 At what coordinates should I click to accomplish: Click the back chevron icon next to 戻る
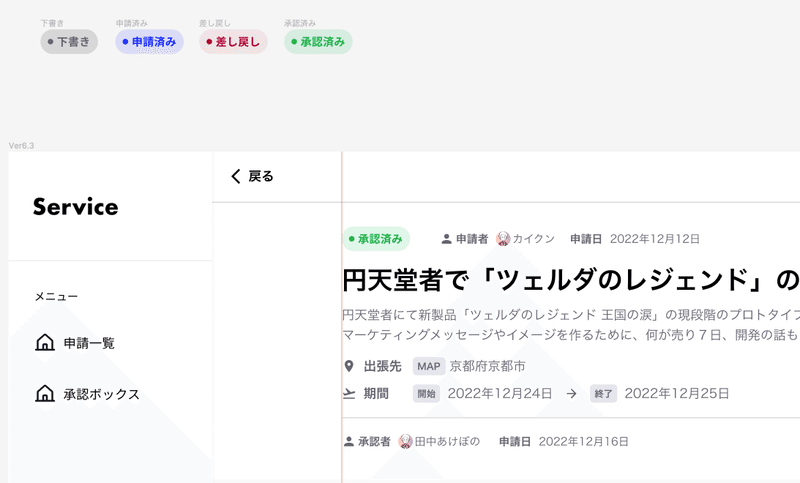click(235, 176)
